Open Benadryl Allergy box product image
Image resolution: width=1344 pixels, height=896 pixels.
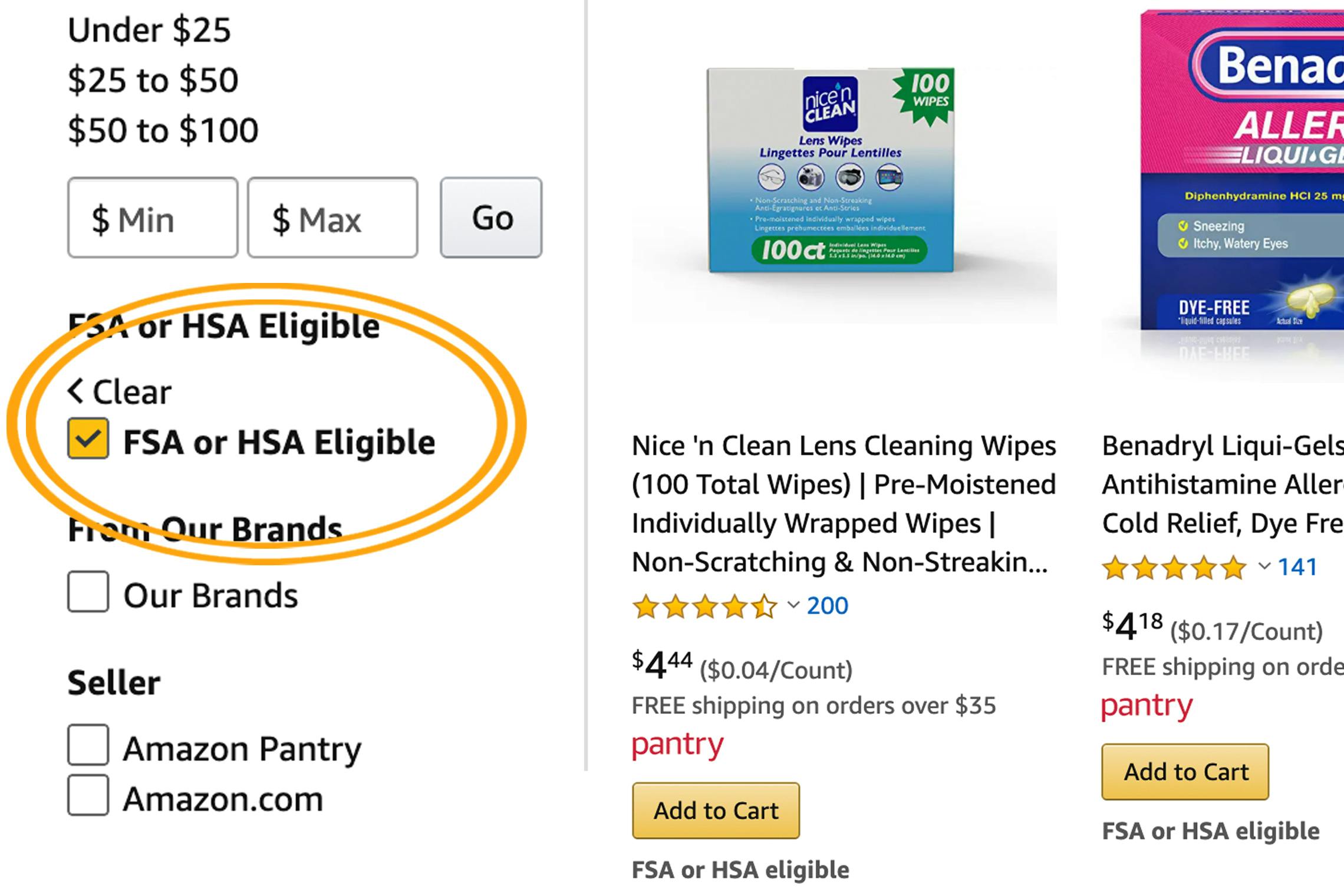coord(1238,177)
